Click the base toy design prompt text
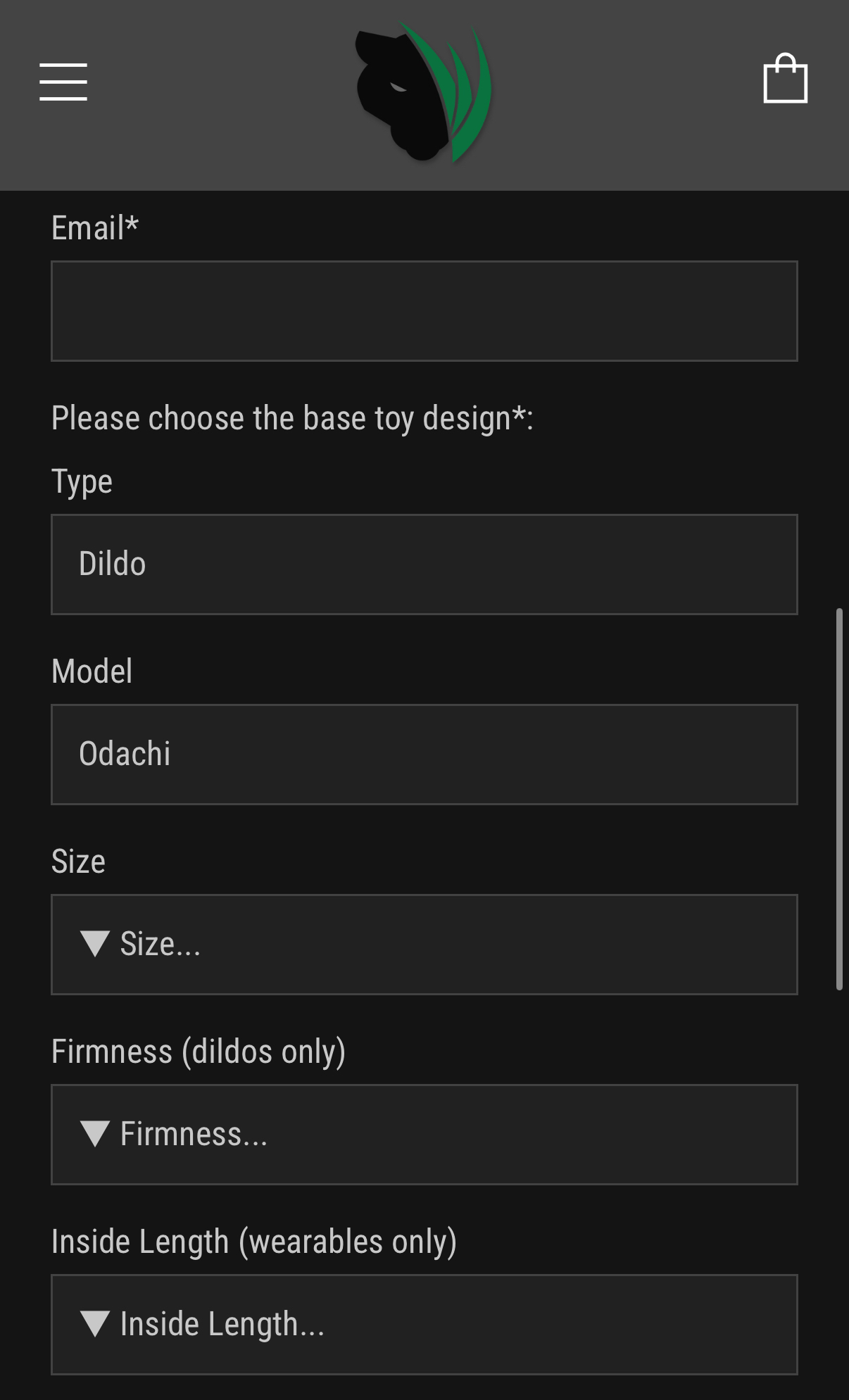The image size is (849, 1400). tap(292, 418)
